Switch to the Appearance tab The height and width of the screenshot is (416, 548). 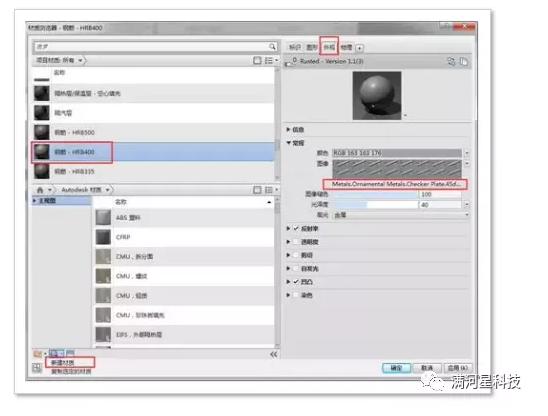[x=329, y=47]
